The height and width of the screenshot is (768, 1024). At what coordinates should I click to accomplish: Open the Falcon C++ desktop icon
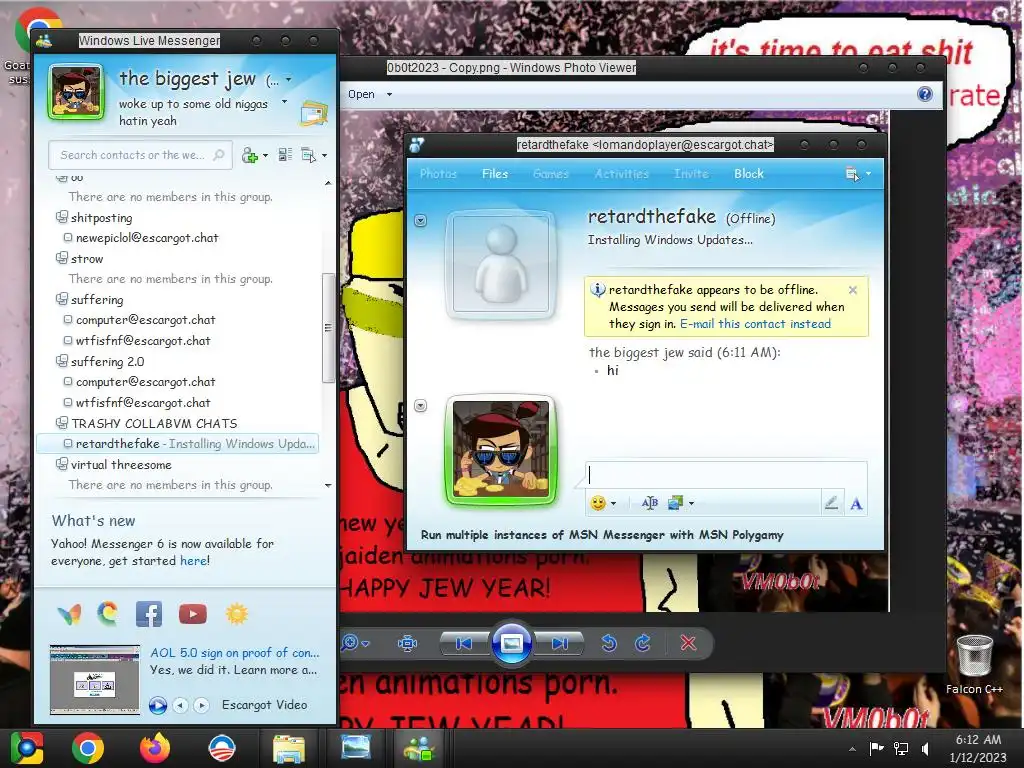tap(974, 664)
